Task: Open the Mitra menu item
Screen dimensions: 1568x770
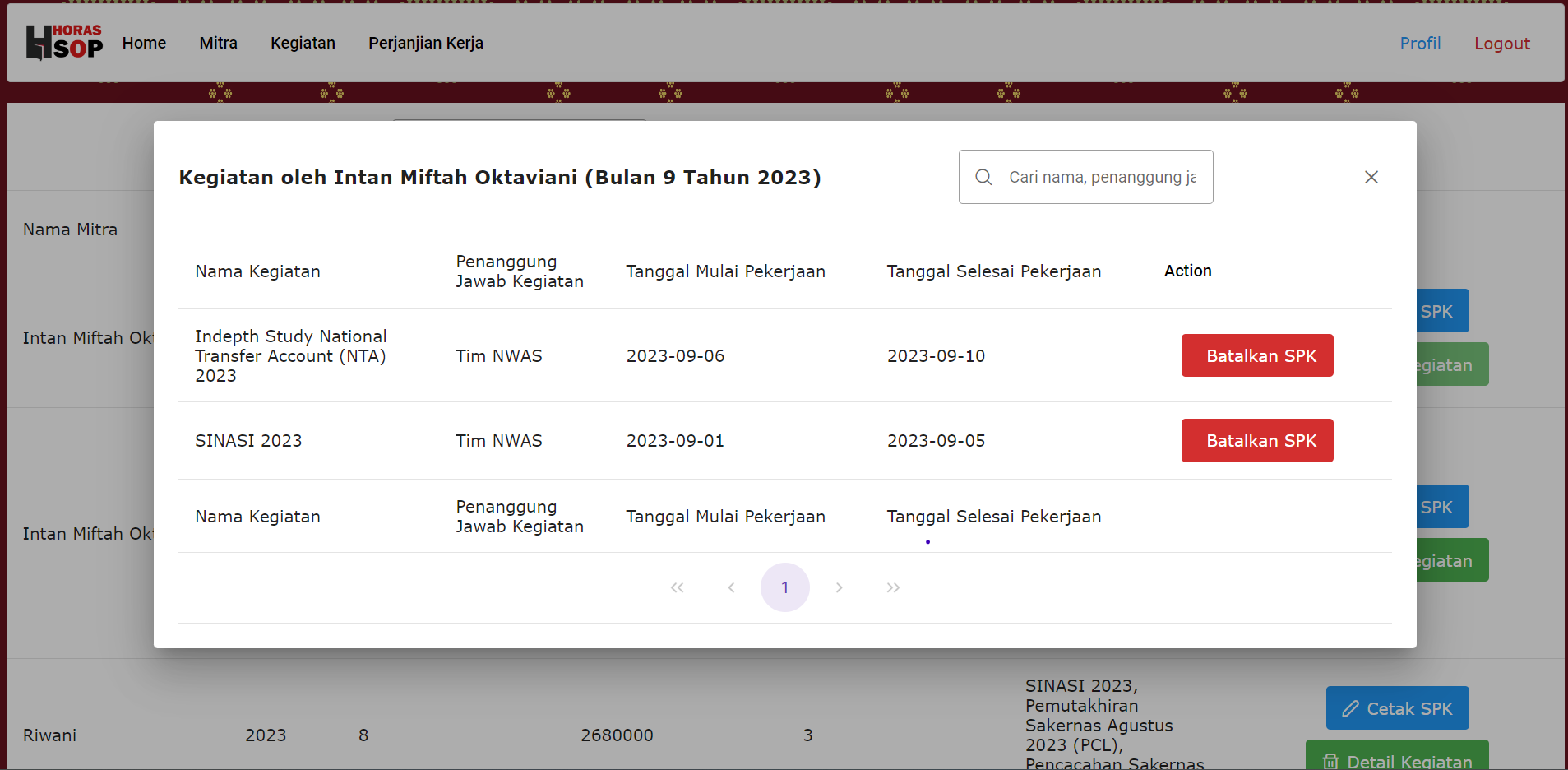Action: pos(218,43)
